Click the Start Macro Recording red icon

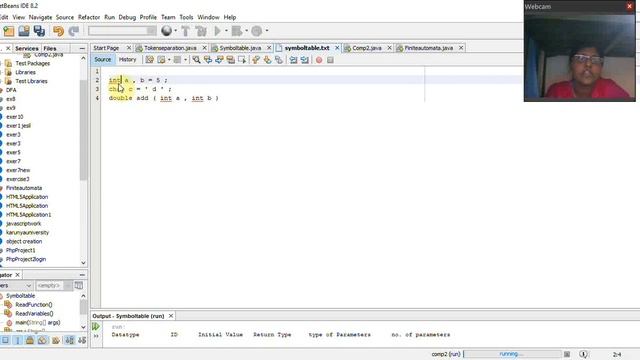tap(319, 60)
